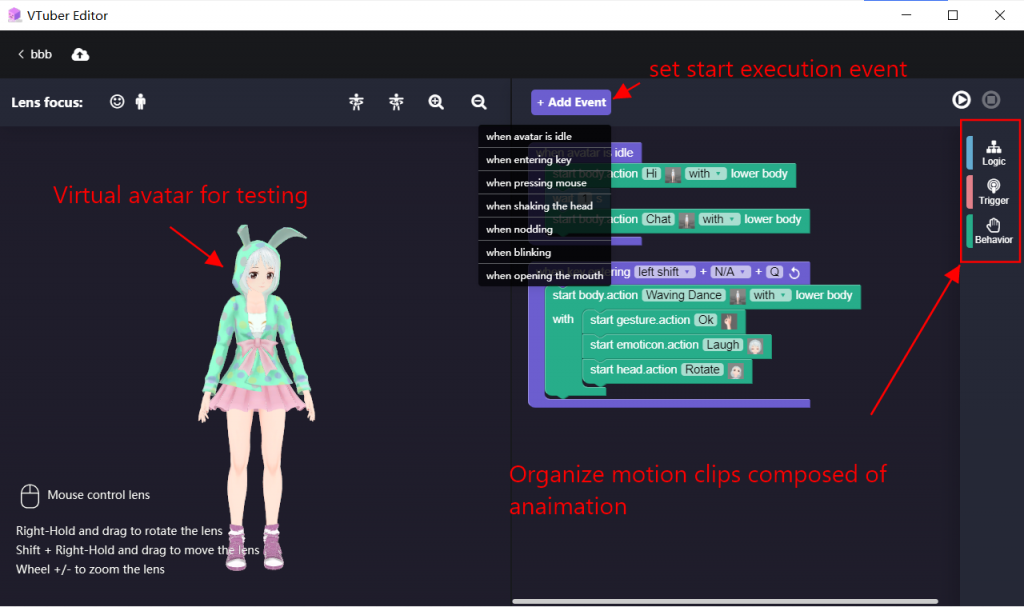Choose 'when opening the mouth' event
Image resolution: width=1024 pixels, height=607 pixels.
tap(545, 276)
